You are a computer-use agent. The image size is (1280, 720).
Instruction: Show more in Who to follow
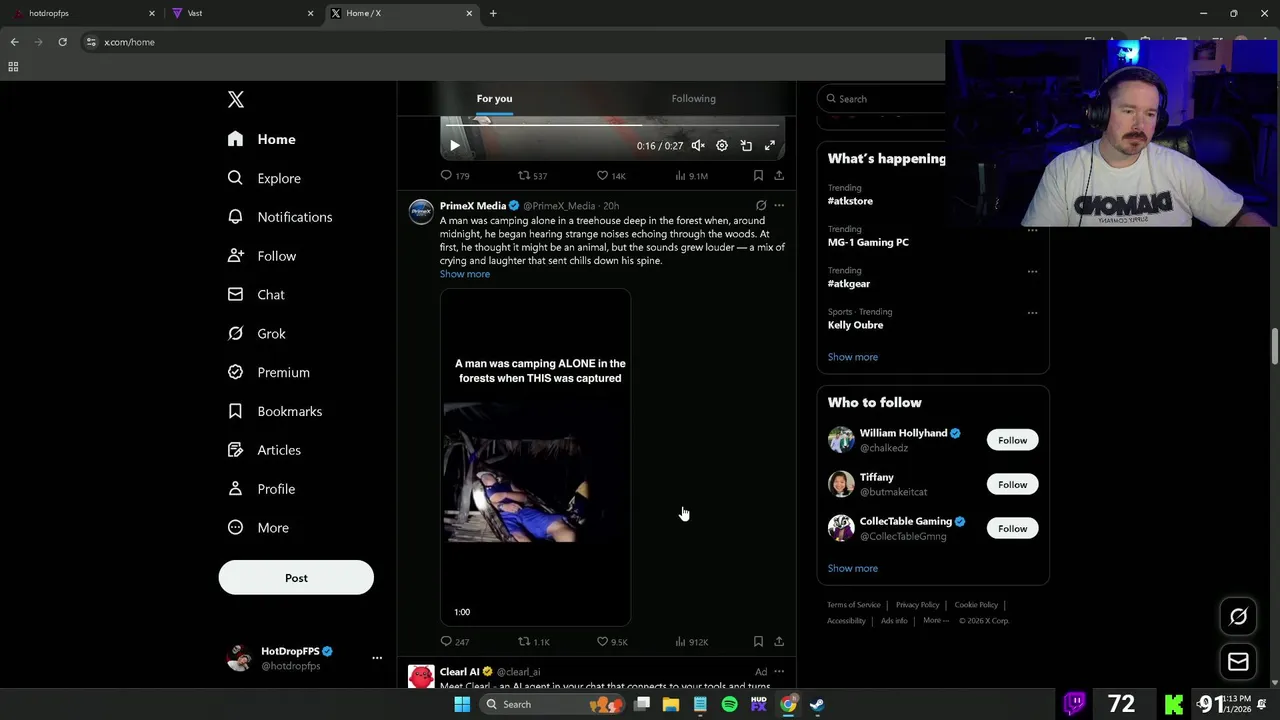point(853,568)
